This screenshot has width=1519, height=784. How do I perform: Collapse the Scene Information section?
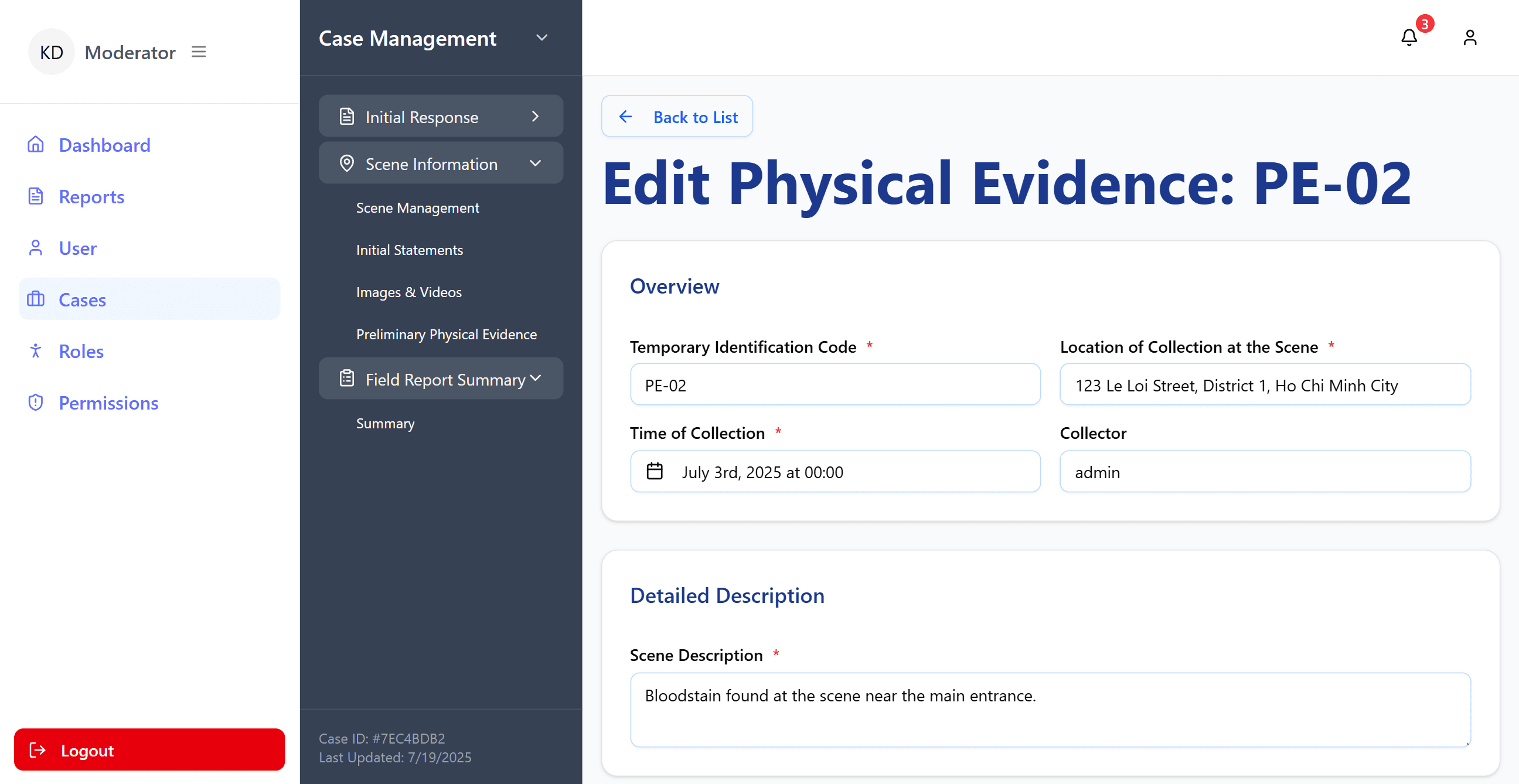(536, 163)
